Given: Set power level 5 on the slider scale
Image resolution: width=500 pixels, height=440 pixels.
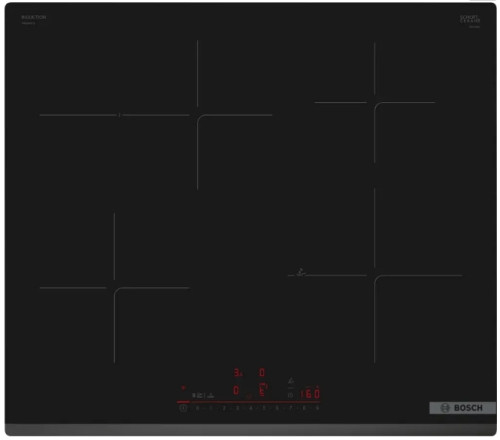Looking at the screenshot, I should (264, 408).
